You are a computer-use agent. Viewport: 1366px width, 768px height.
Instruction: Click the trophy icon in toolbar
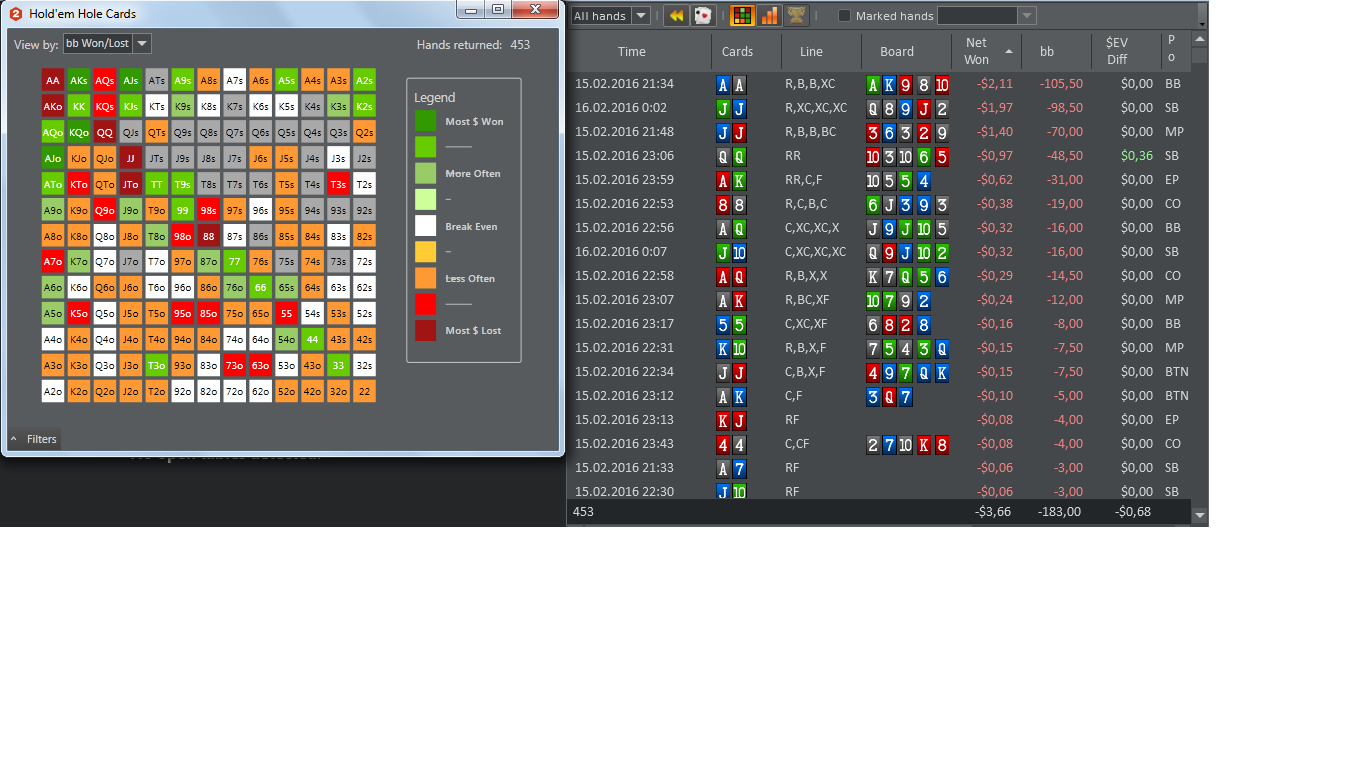[796, 16]
